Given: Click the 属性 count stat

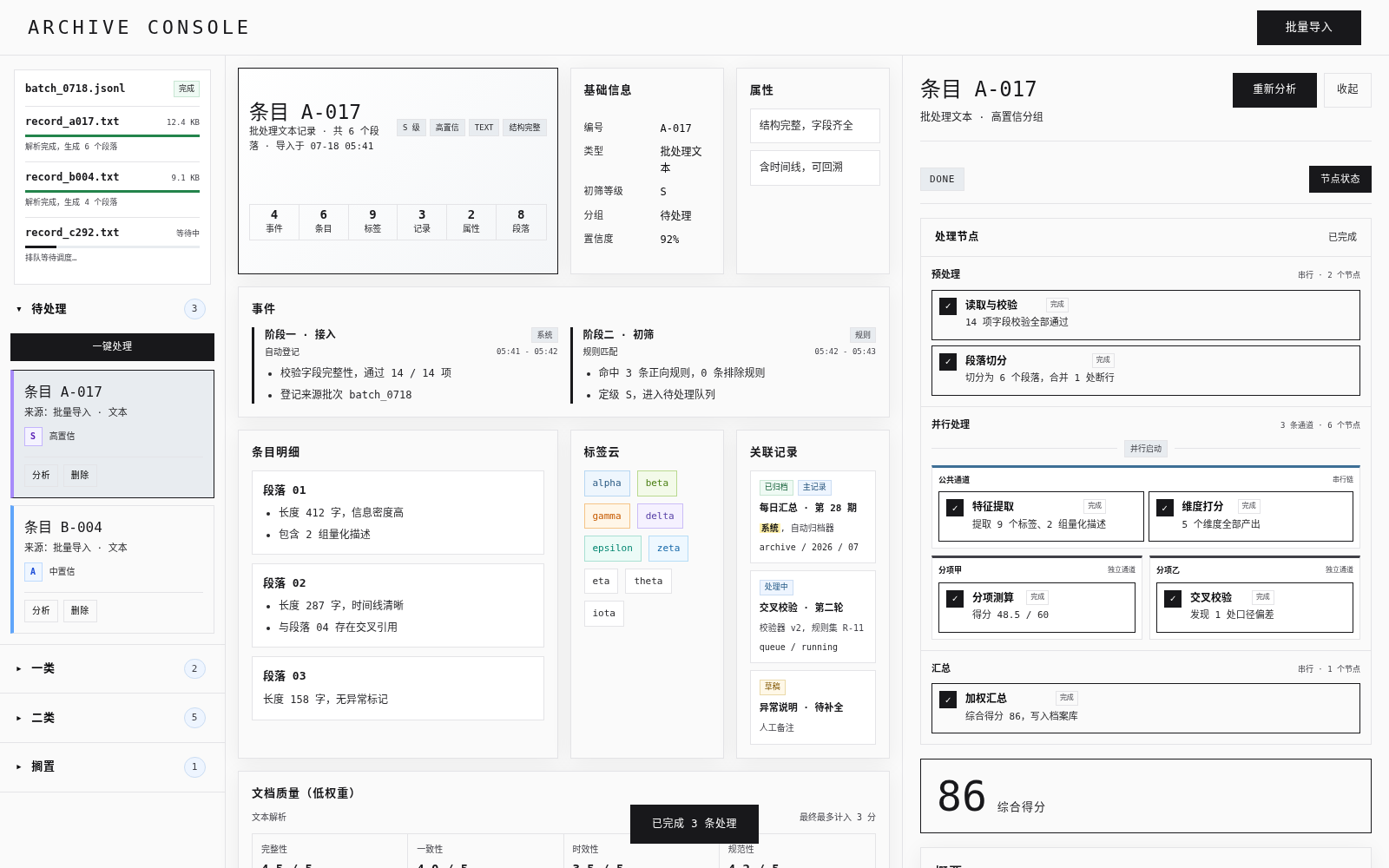Looking at the screenshot, I should [471, 221].
